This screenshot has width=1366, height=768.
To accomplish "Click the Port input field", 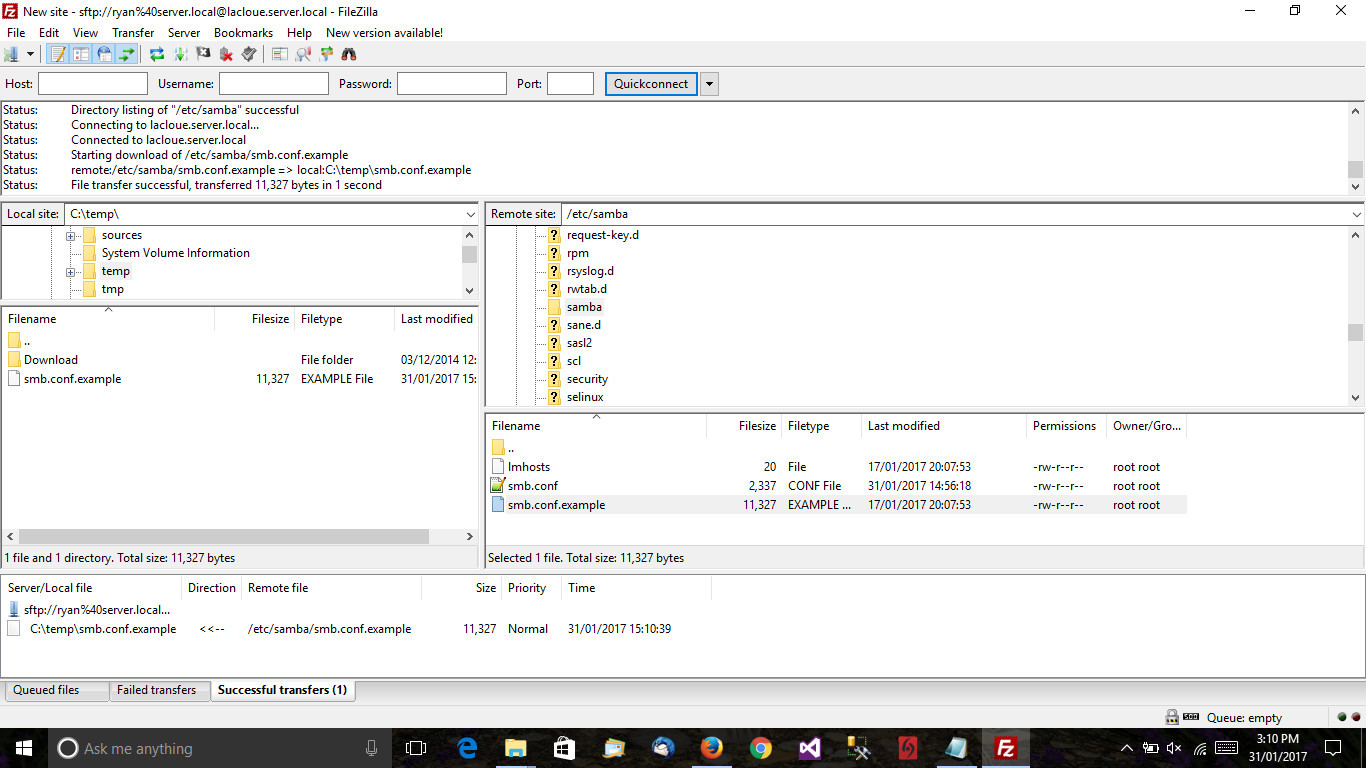I will click(x=571, y=84).
